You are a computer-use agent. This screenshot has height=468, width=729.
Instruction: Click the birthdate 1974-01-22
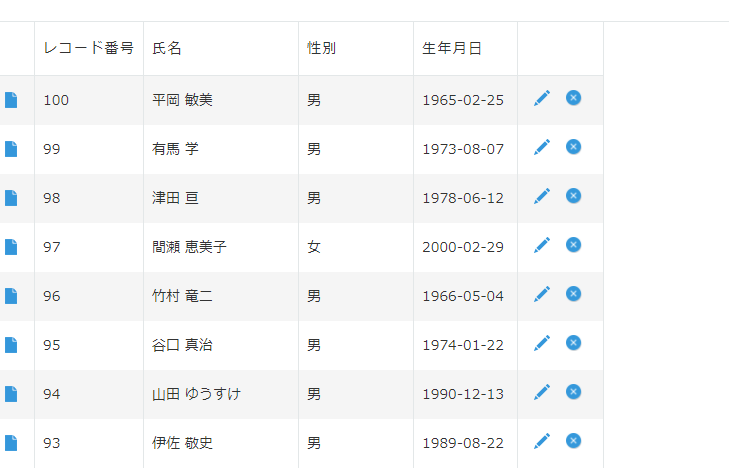click(x=463, y=345)
